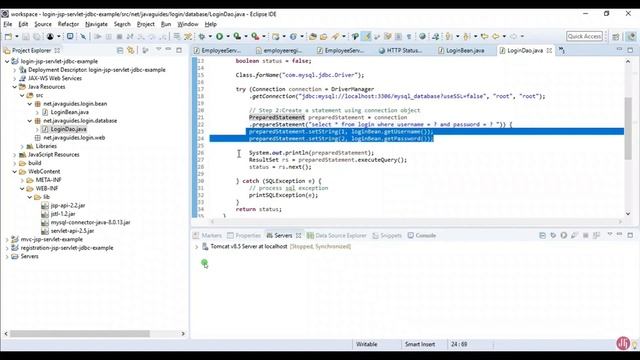Maximize the editor area
This screenshot has height=360, width=640.
[x=630, y=50]
